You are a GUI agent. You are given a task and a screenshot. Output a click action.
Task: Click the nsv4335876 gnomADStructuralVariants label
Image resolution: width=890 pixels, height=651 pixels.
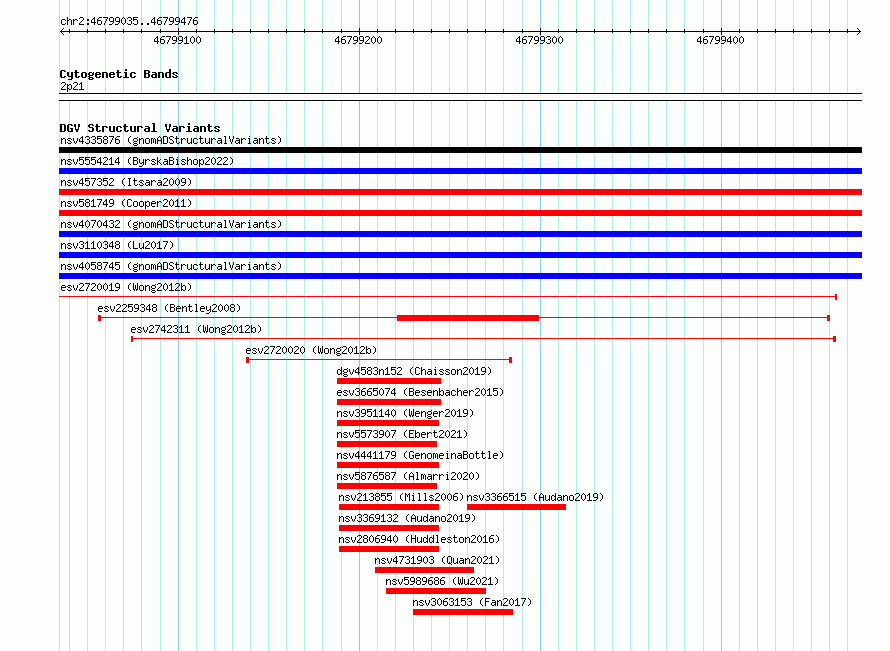click(171, 140)
